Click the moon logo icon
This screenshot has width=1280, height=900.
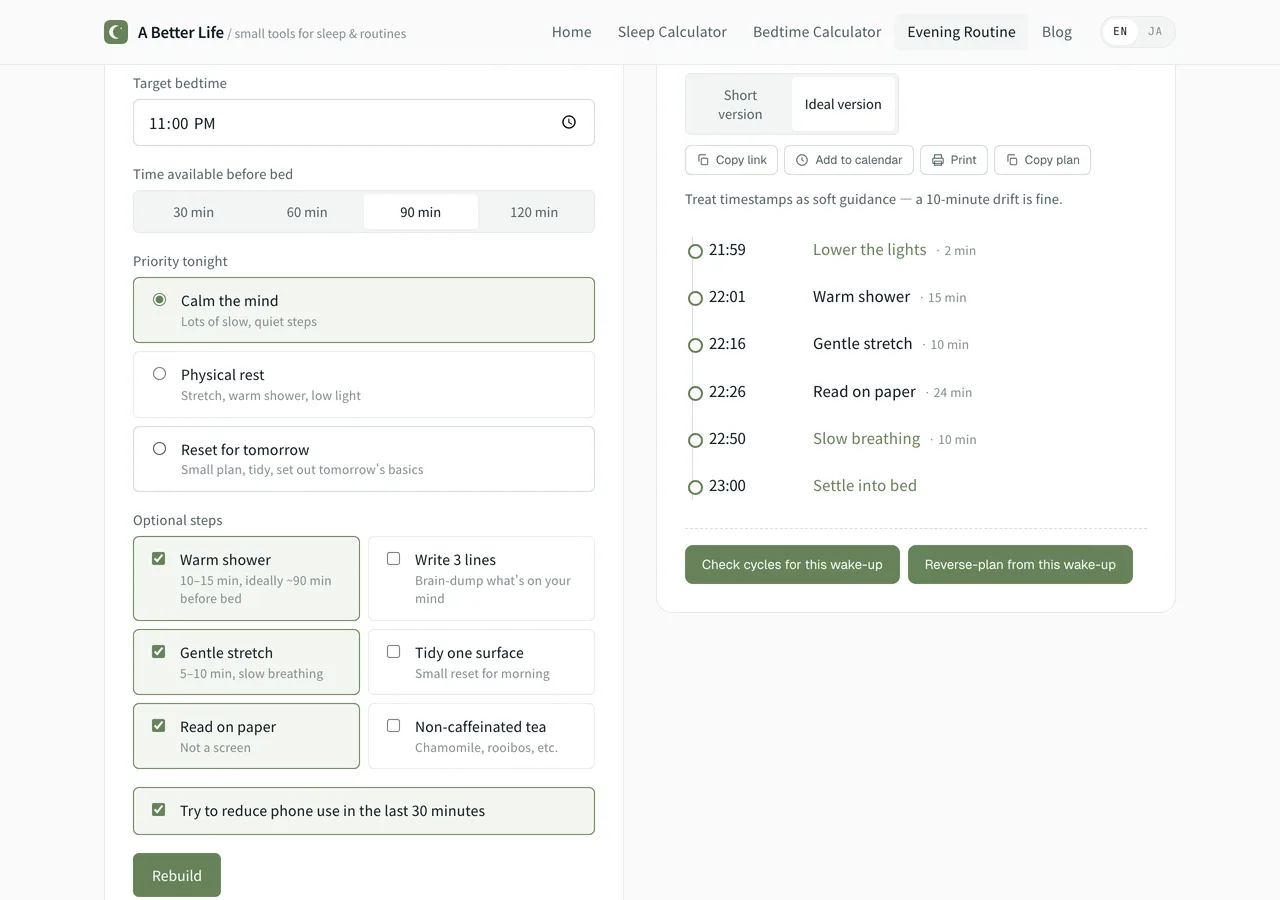pyautogui.click(x=116, y=32)
